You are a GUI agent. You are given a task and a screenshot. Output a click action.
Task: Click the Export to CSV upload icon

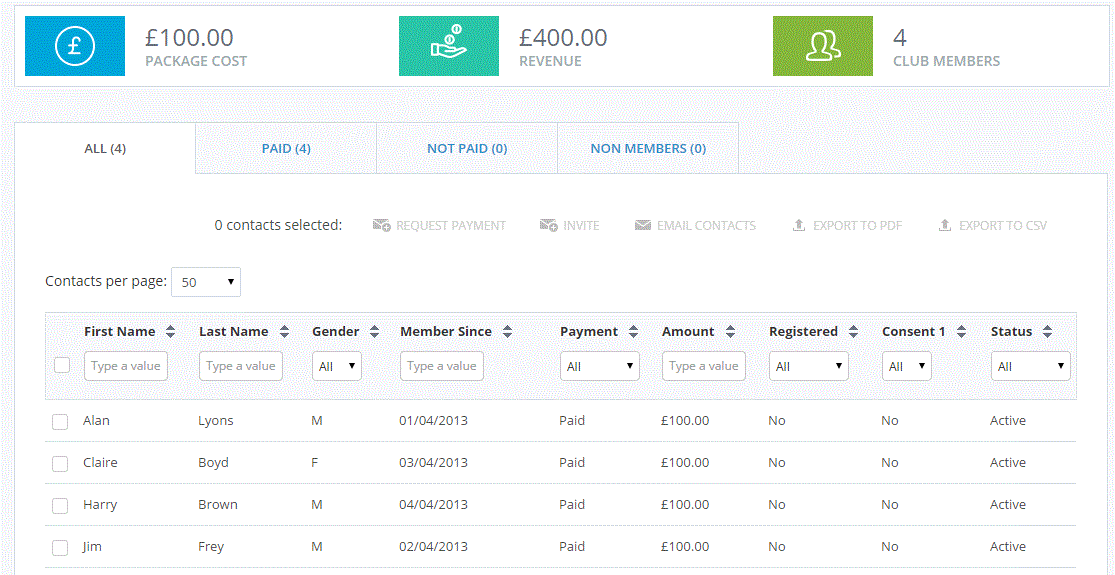tap(944, 226)
